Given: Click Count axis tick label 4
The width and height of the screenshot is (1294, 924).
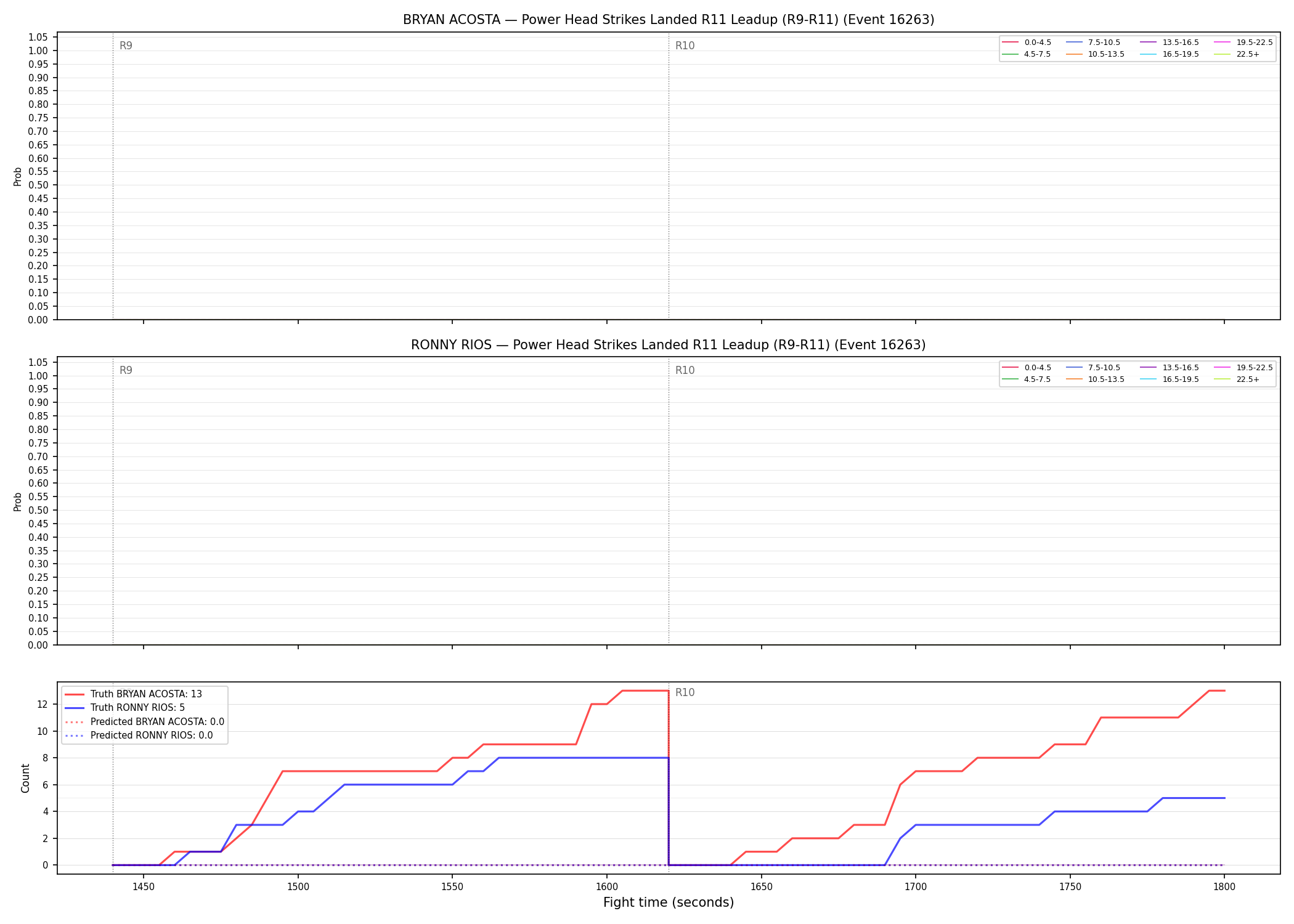Looking at the screenshot, I should tap(46, 811).
